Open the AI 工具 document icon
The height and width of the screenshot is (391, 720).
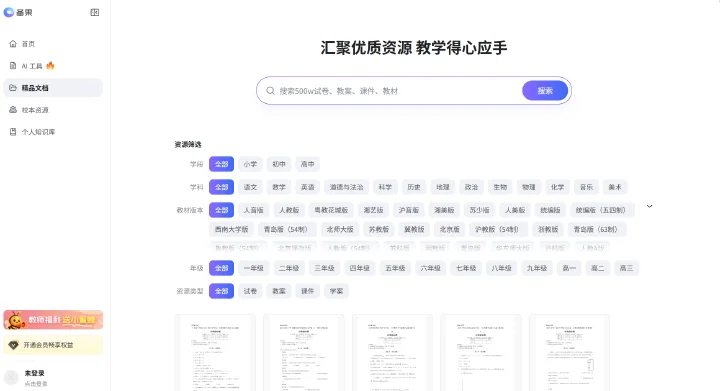click(x=13, y=66)
